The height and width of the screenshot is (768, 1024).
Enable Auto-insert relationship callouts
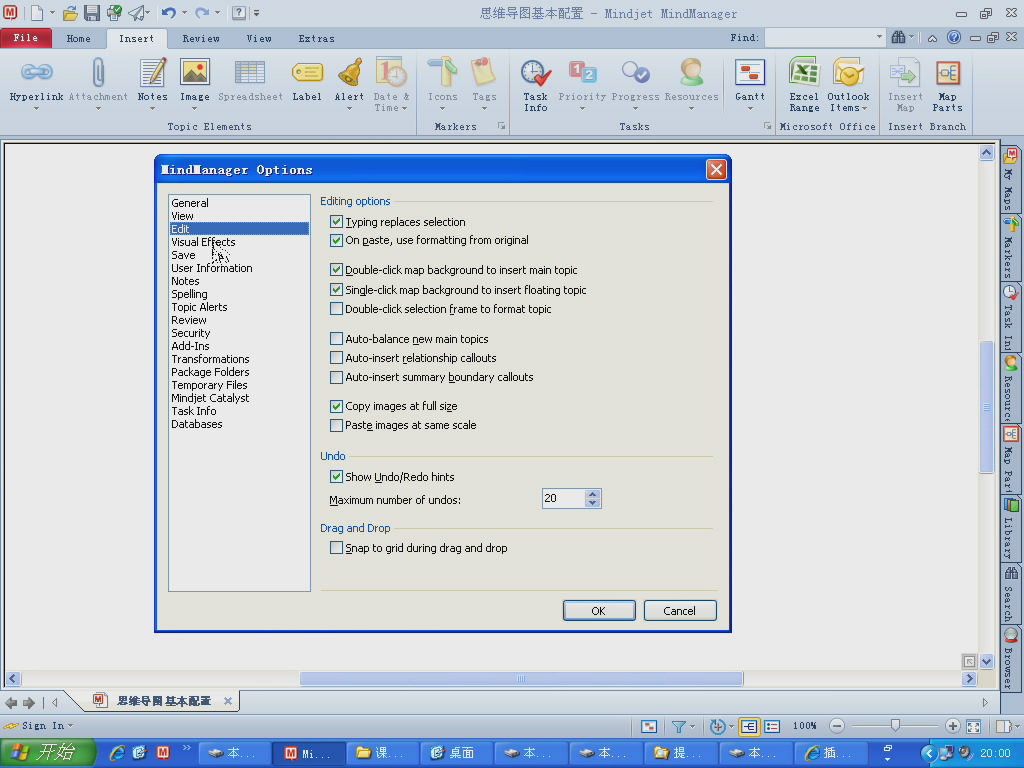pyautogui.click(x=336, y=358)
